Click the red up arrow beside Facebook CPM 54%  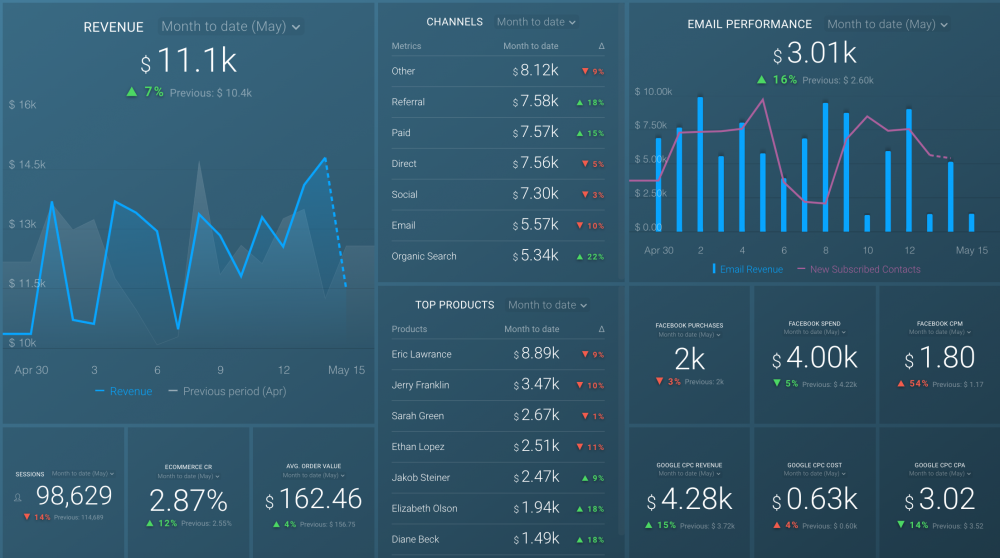(x=903, y=383)
